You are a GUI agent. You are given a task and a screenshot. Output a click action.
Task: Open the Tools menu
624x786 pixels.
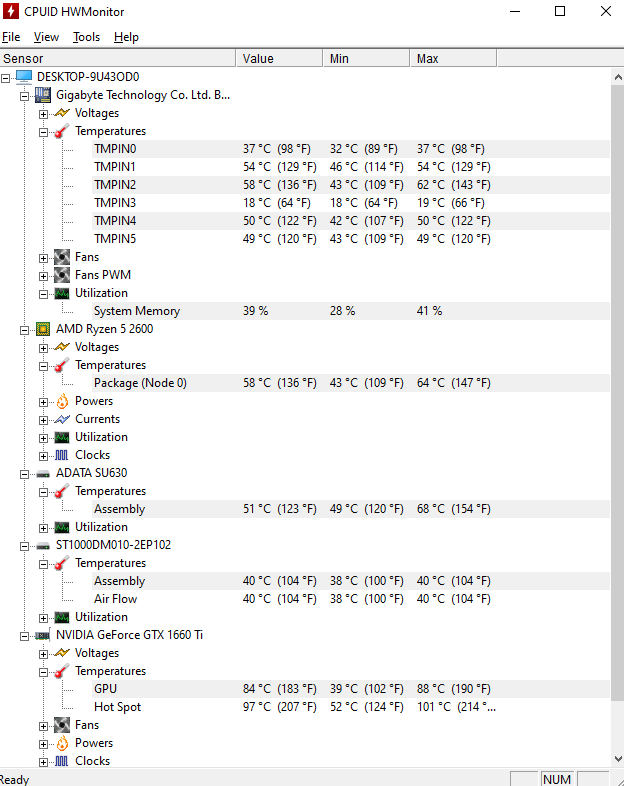point(86,37)
